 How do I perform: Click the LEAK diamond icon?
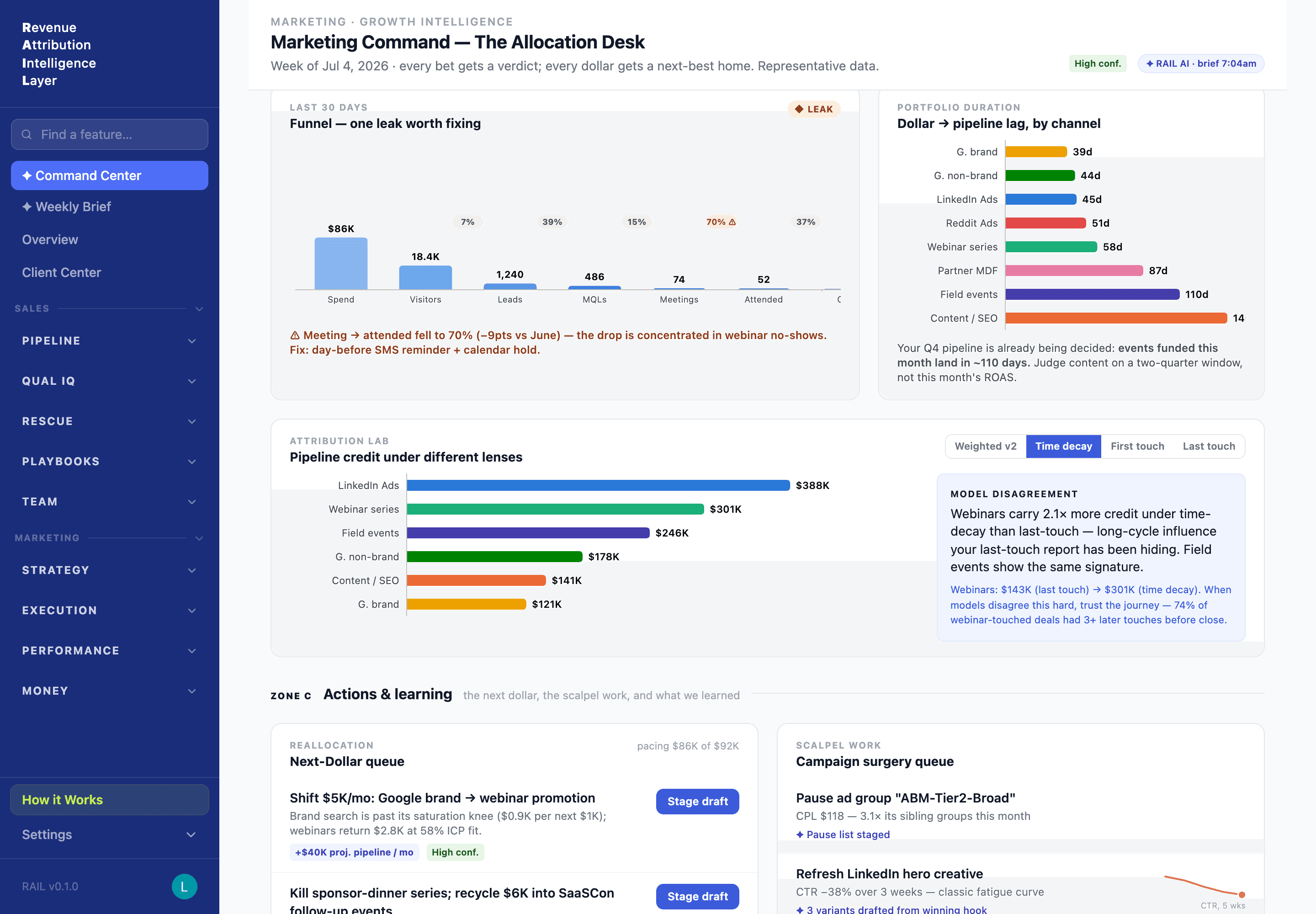[x=800, y=109]
